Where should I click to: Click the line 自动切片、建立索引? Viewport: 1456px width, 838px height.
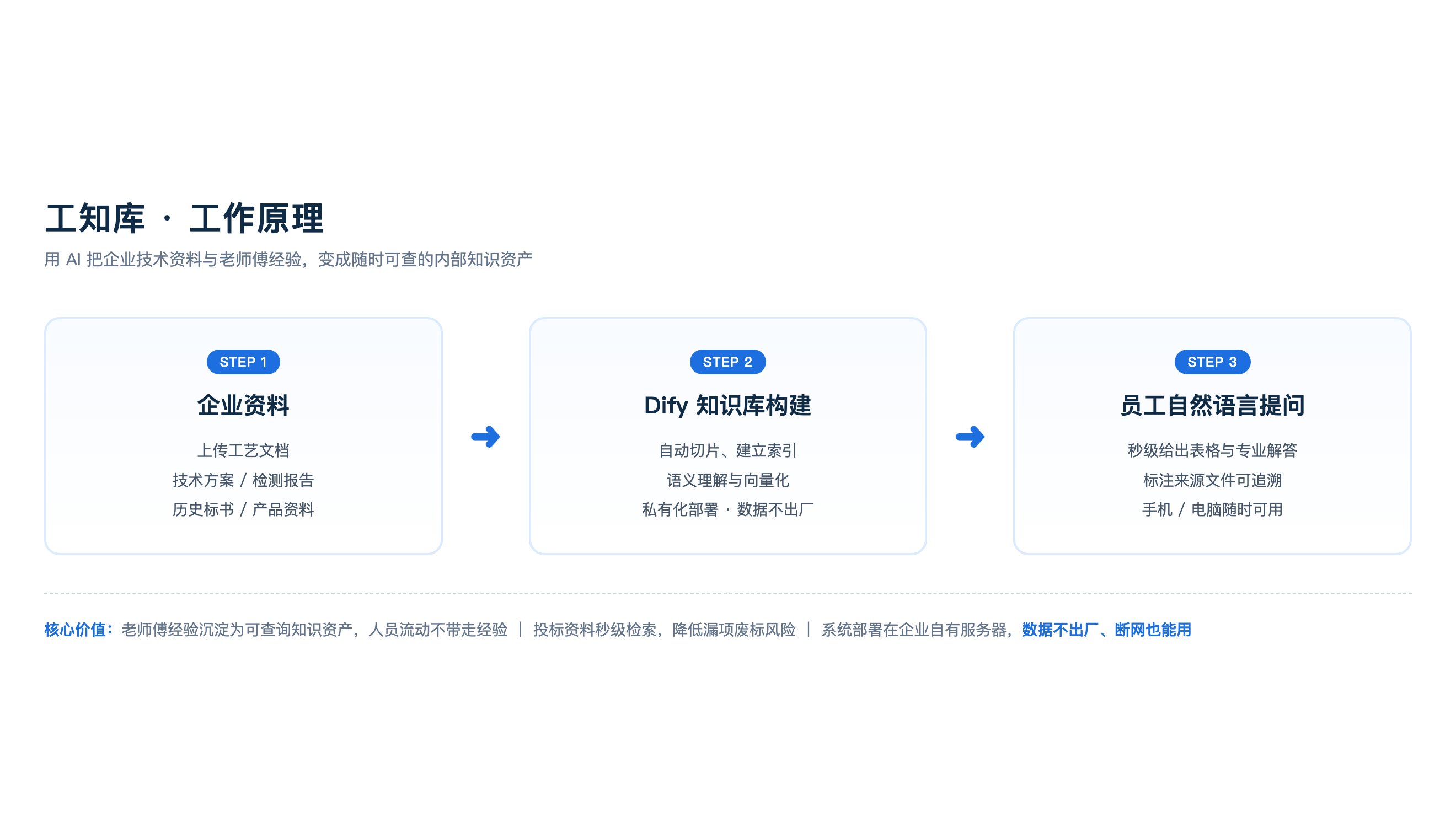click(727, 450)
